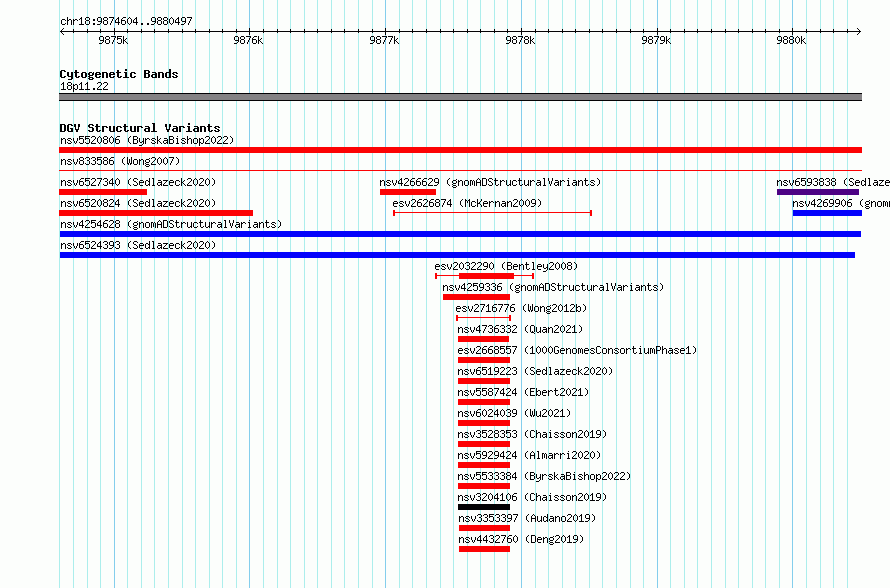890x588 pixels.
Task: Click the 9878k ruler label
Action: [520, 40]
